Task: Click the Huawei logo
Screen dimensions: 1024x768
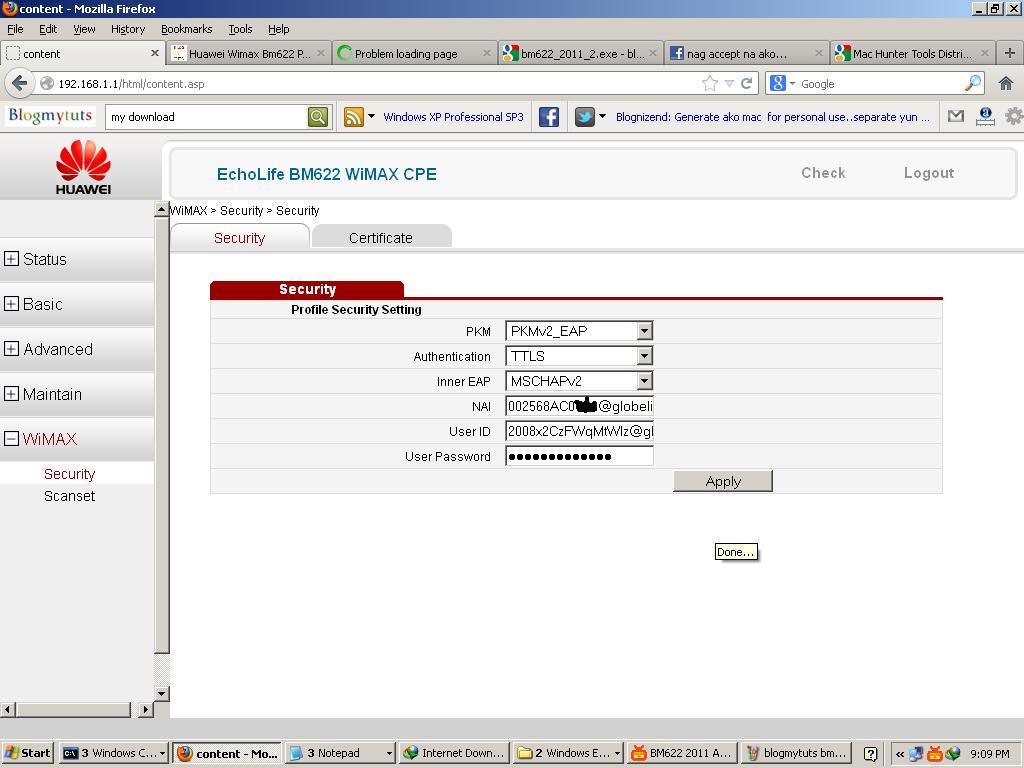Action: coord(83,167)
